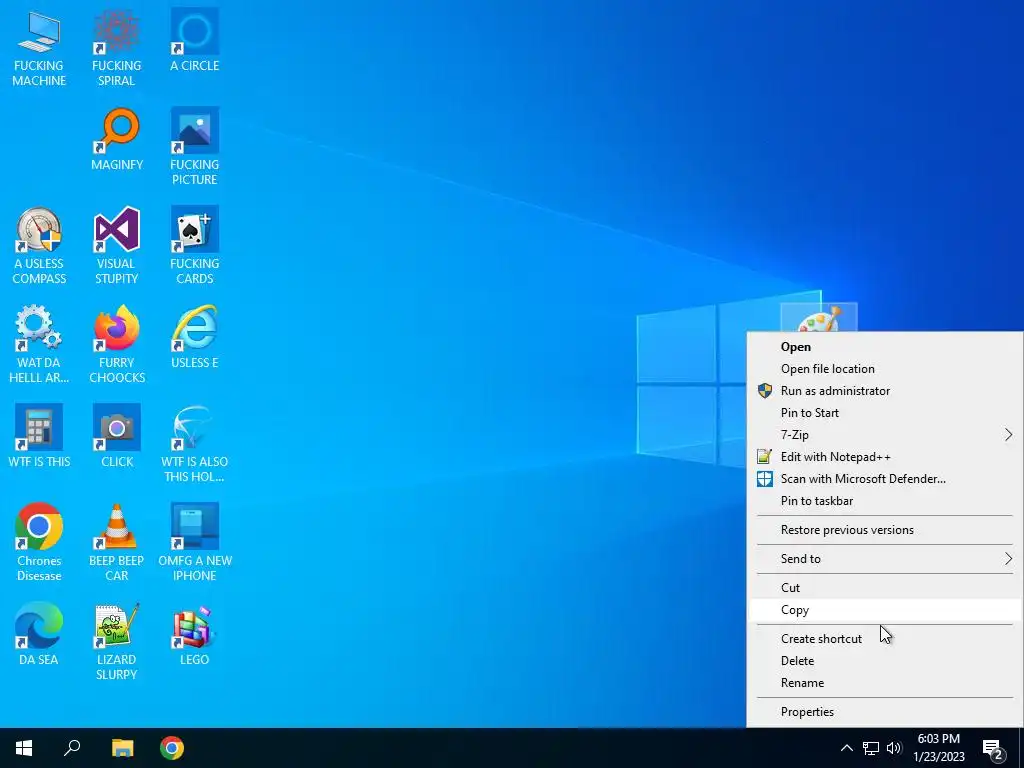
Task: Choose Scan with Microsoft Defender
Action: [884, 479]
